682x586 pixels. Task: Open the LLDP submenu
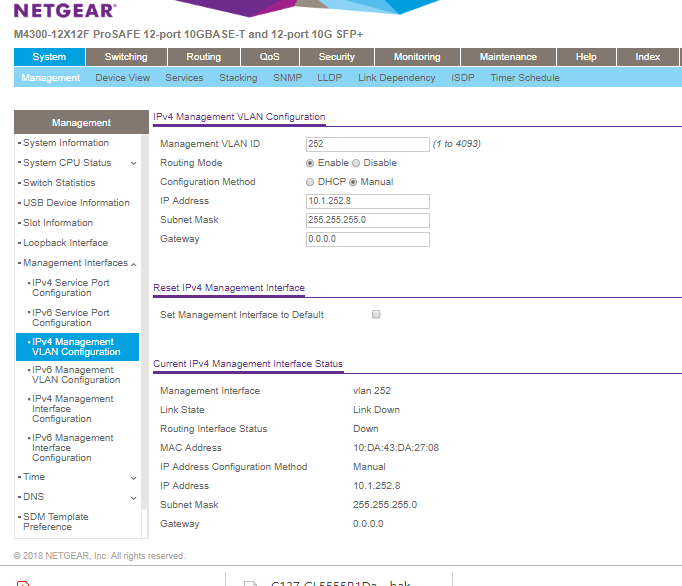click(329, 78)
